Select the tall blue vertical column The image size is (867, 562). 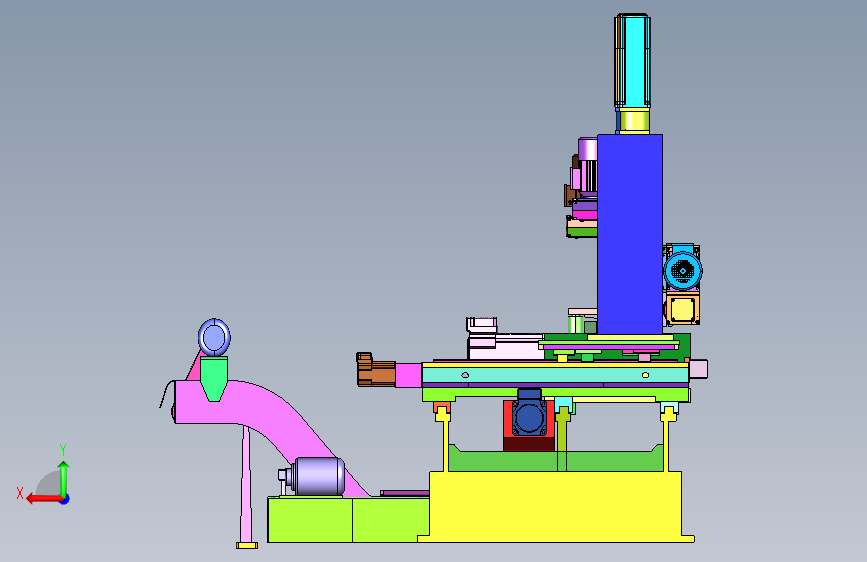coord(630,234)
